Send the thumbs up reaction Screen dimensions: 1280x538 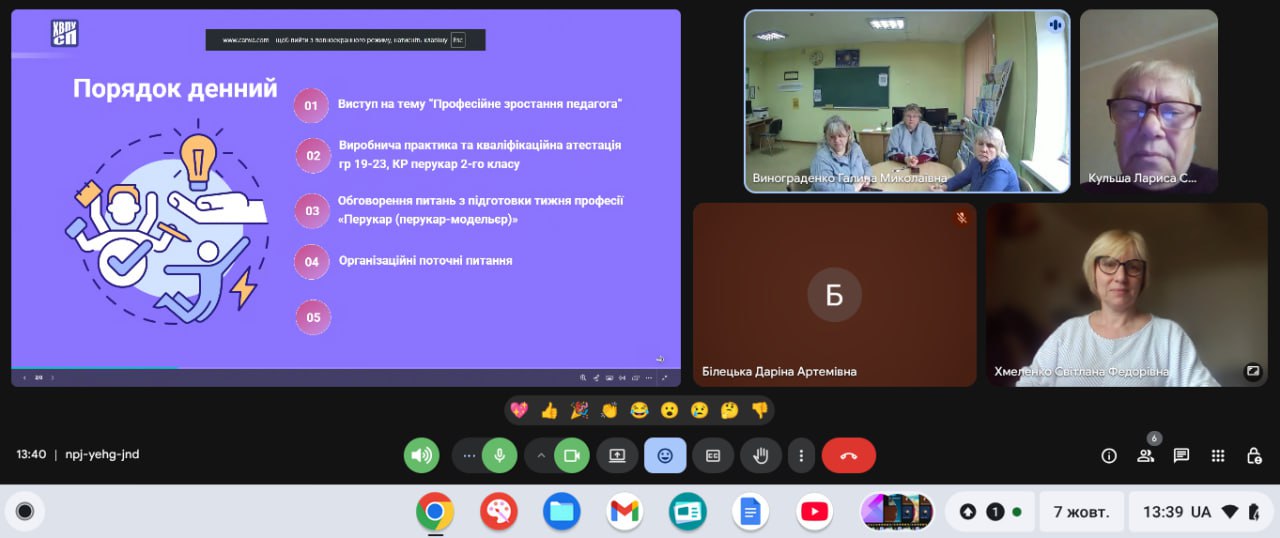[549, 410]
